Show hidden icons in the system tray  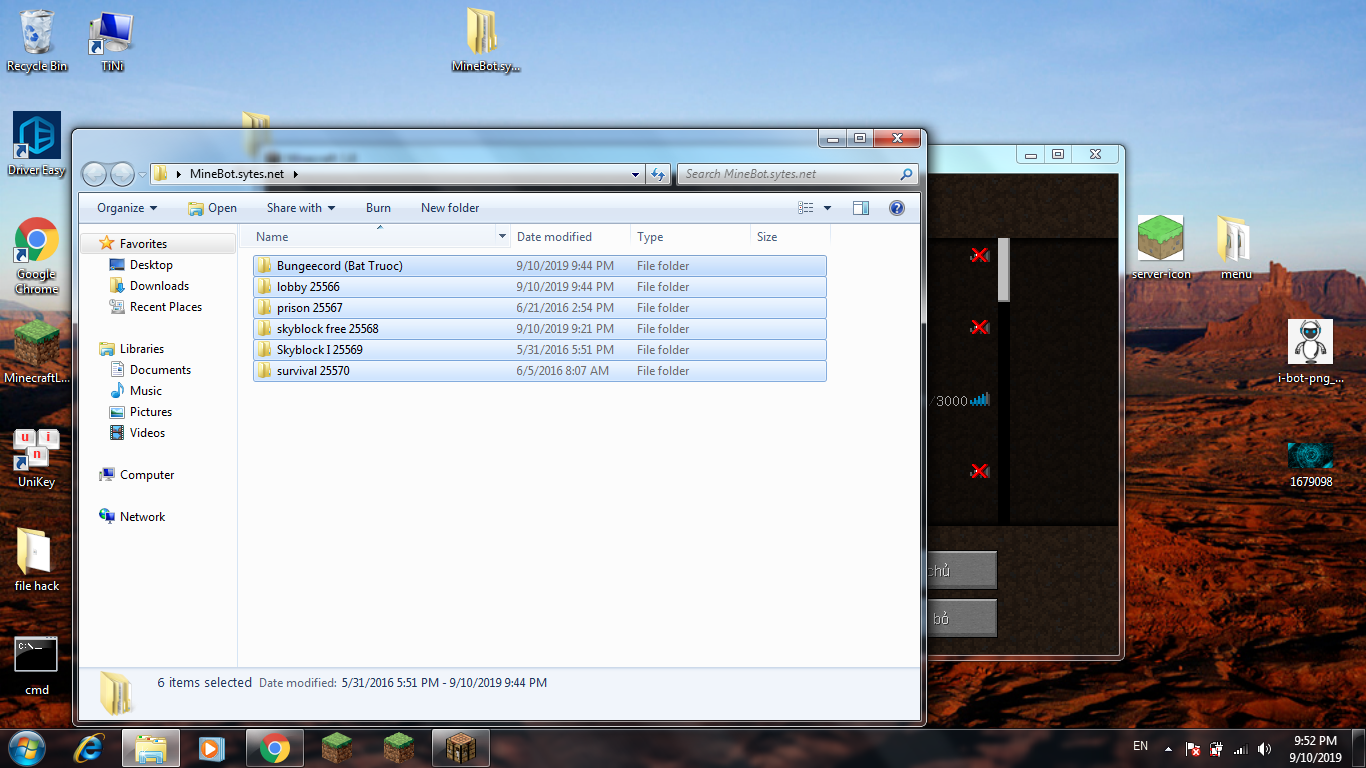(1168, 748)
